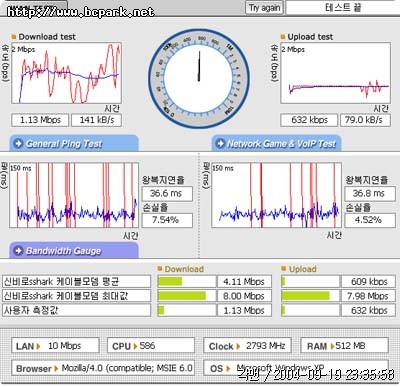This screenshot has height=387, width=400.
Task: Click the 7.98 Mbps upload progress bar
Action: pyautogui.click(x=310, y=296)
